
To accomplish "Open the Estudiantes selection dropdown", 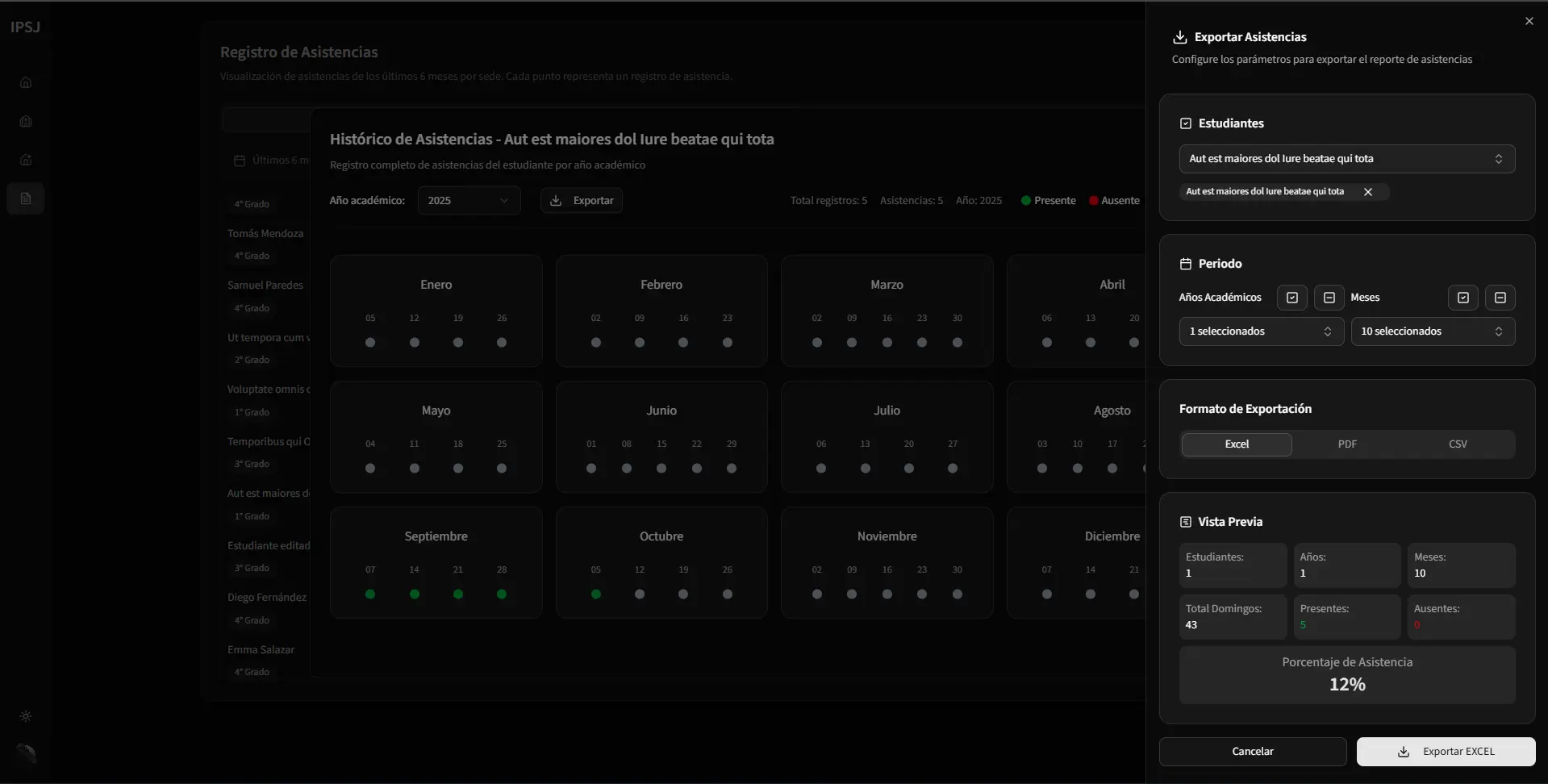I will pos(1346,159).
